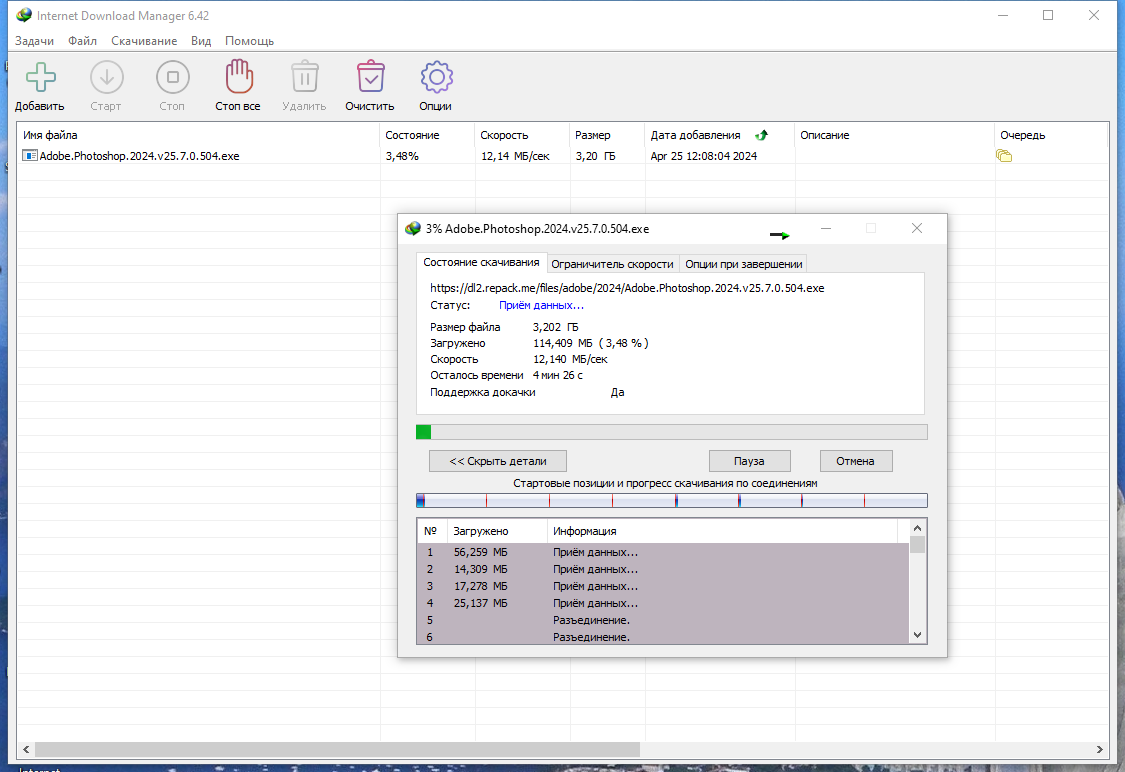Screen dimensions: 1125x772
Task: Select Adobe.Photoshop.2024 file row in list
Action: pos(562,156)
